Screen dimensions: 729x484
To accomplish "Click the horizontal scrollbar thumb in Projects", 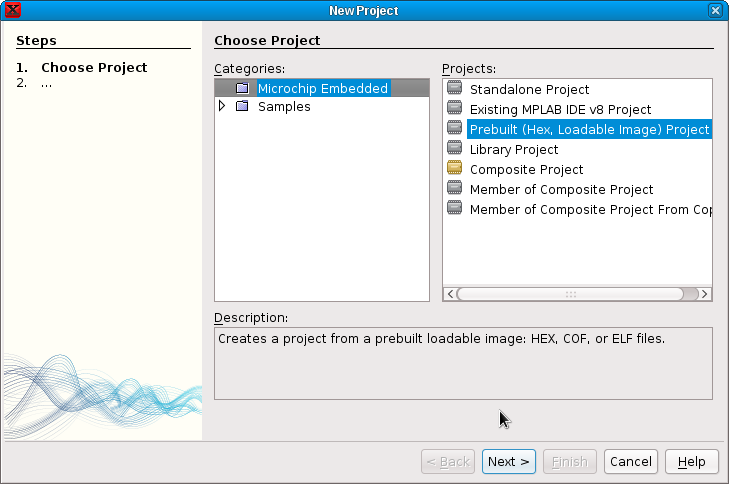I will click(570, 294).
